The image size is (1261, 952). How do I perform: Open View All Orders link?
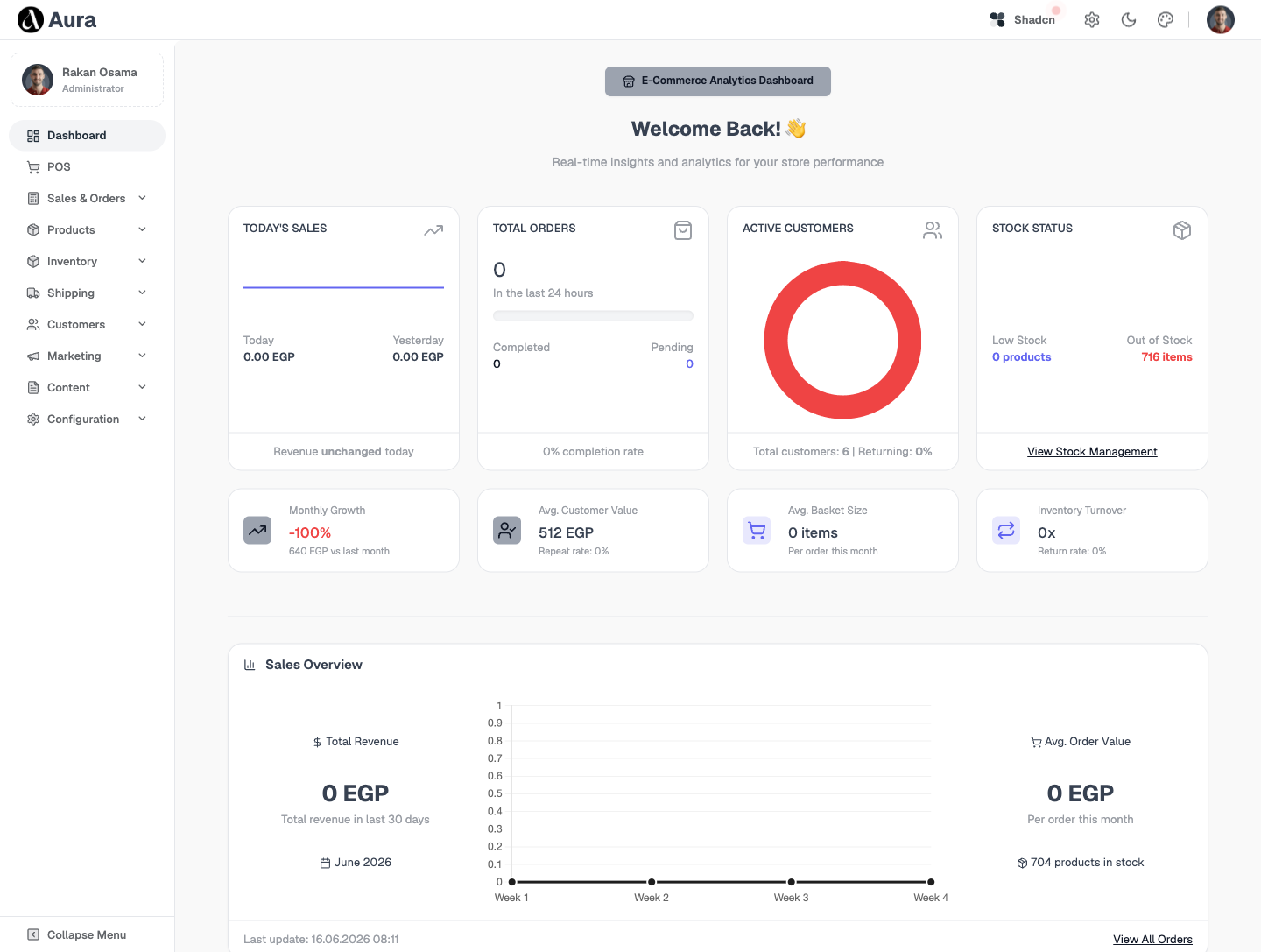1152,940
